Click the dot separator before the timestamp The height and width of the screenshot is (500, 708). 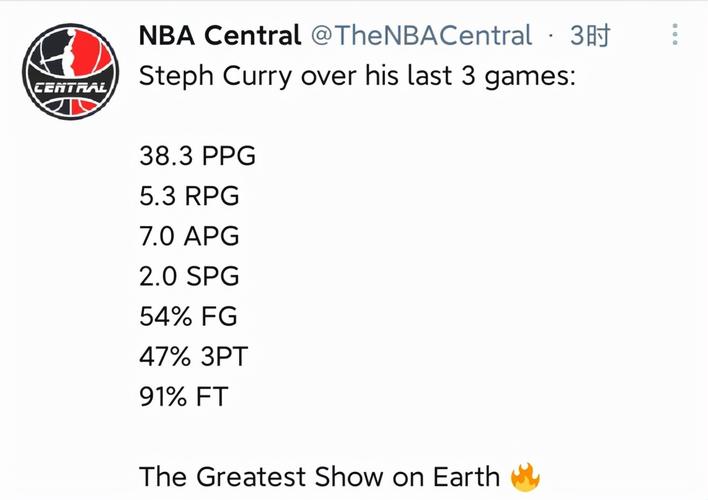click(551, 37)
